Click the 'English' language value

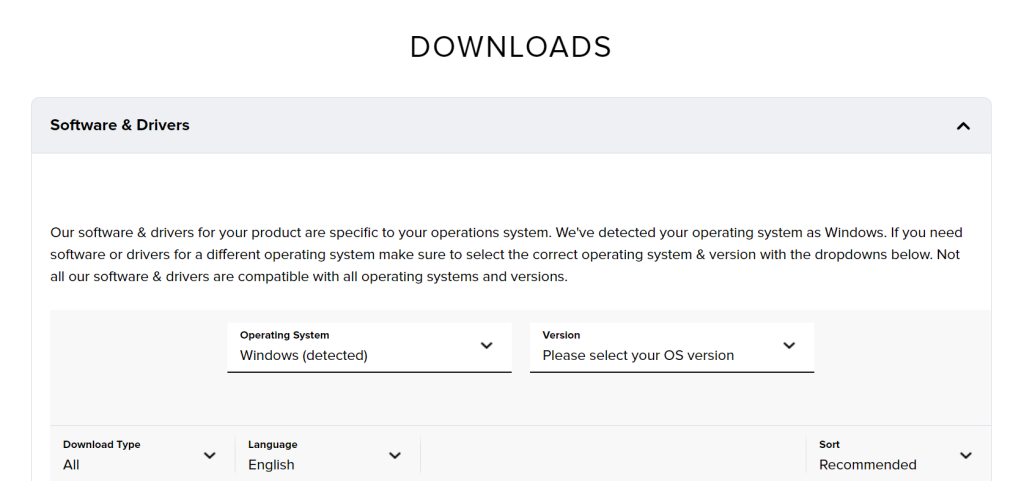point(271,465)
